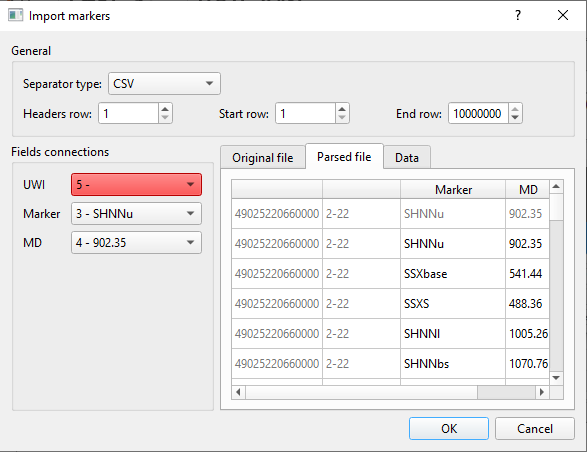Click the Marker column header
The height and width of the screenshot is (452, 587).
pos(453,189)
